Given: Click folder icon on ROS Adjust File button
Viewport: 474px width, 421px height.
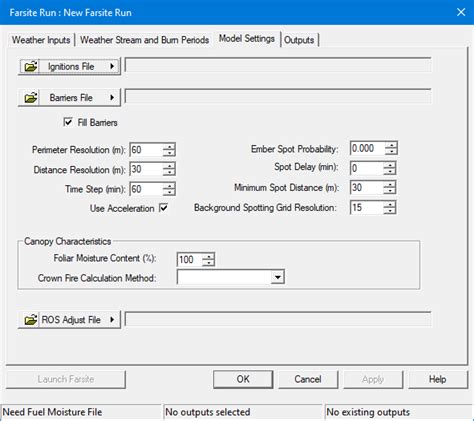Looking at the screenshot, I should pos(30,320).
